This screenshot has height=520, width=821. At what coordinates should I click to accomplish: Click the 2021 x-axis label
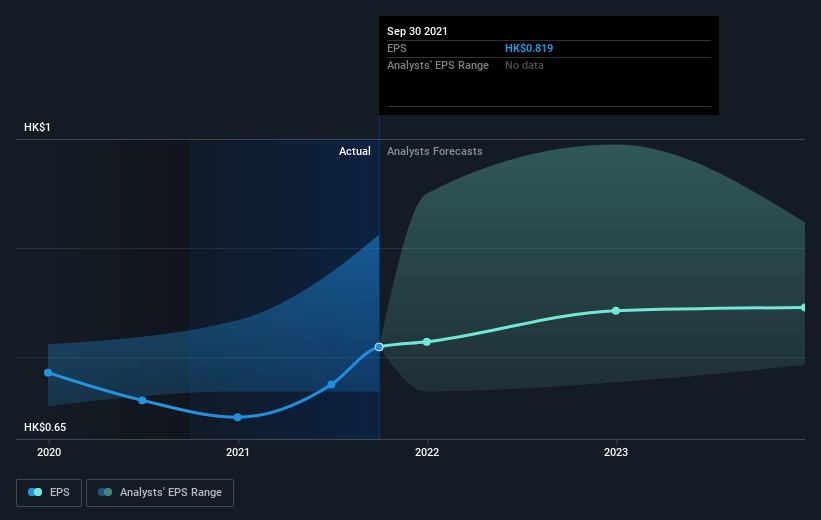(238, 452)
